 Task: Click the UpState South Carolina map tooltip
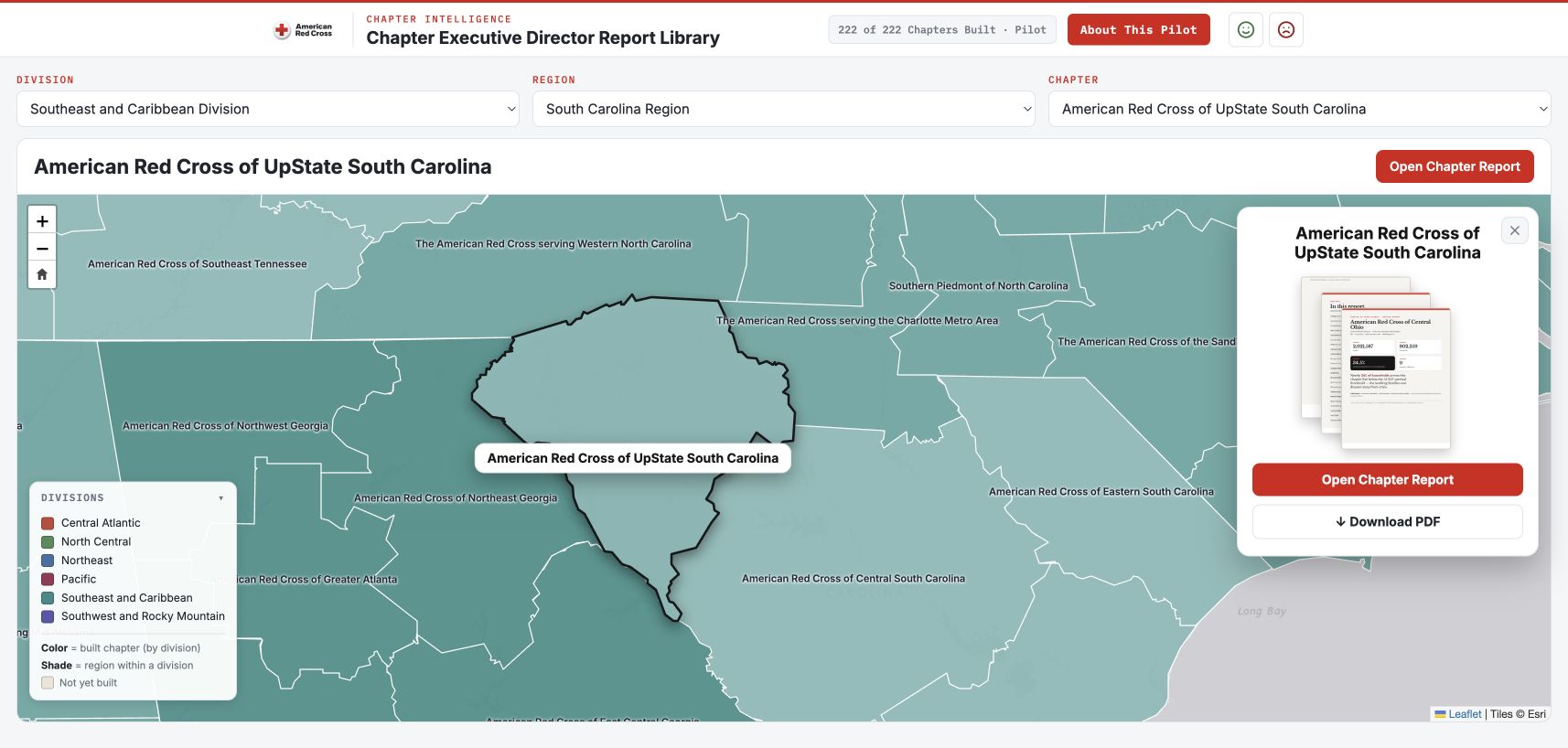pos(633,458)
